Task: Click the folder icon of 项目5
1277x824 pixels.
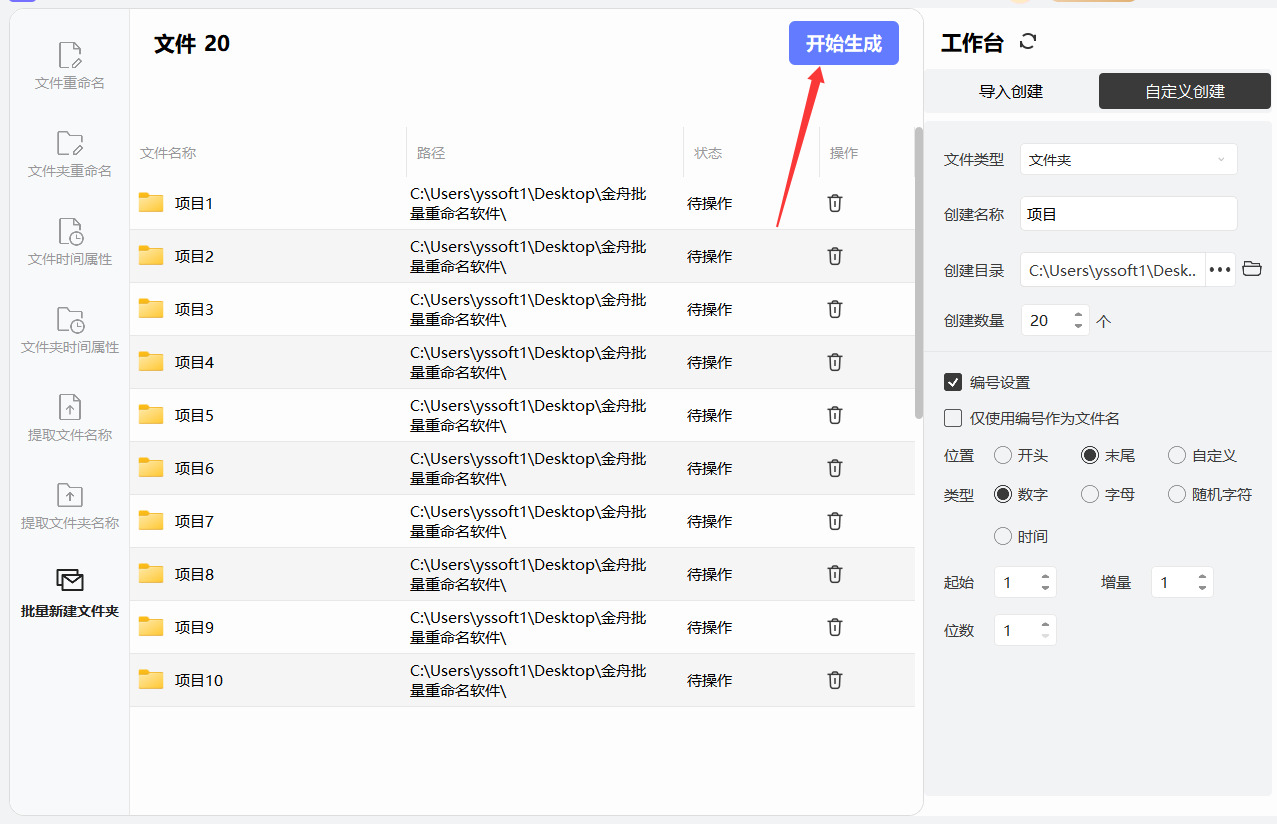Action: click(x=151, y=415)
